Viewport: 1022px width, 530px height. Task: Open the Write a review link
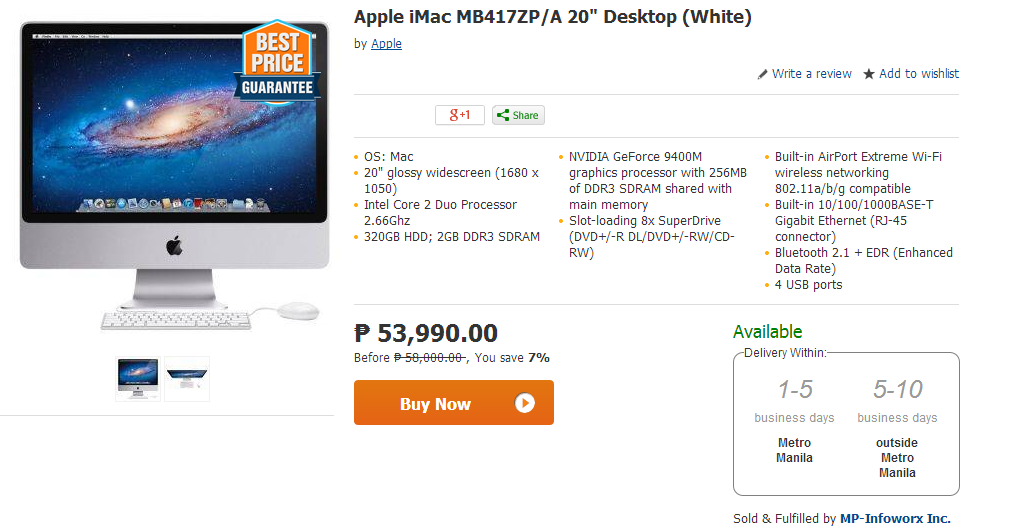pyautogui.click(x=811, y=74)
